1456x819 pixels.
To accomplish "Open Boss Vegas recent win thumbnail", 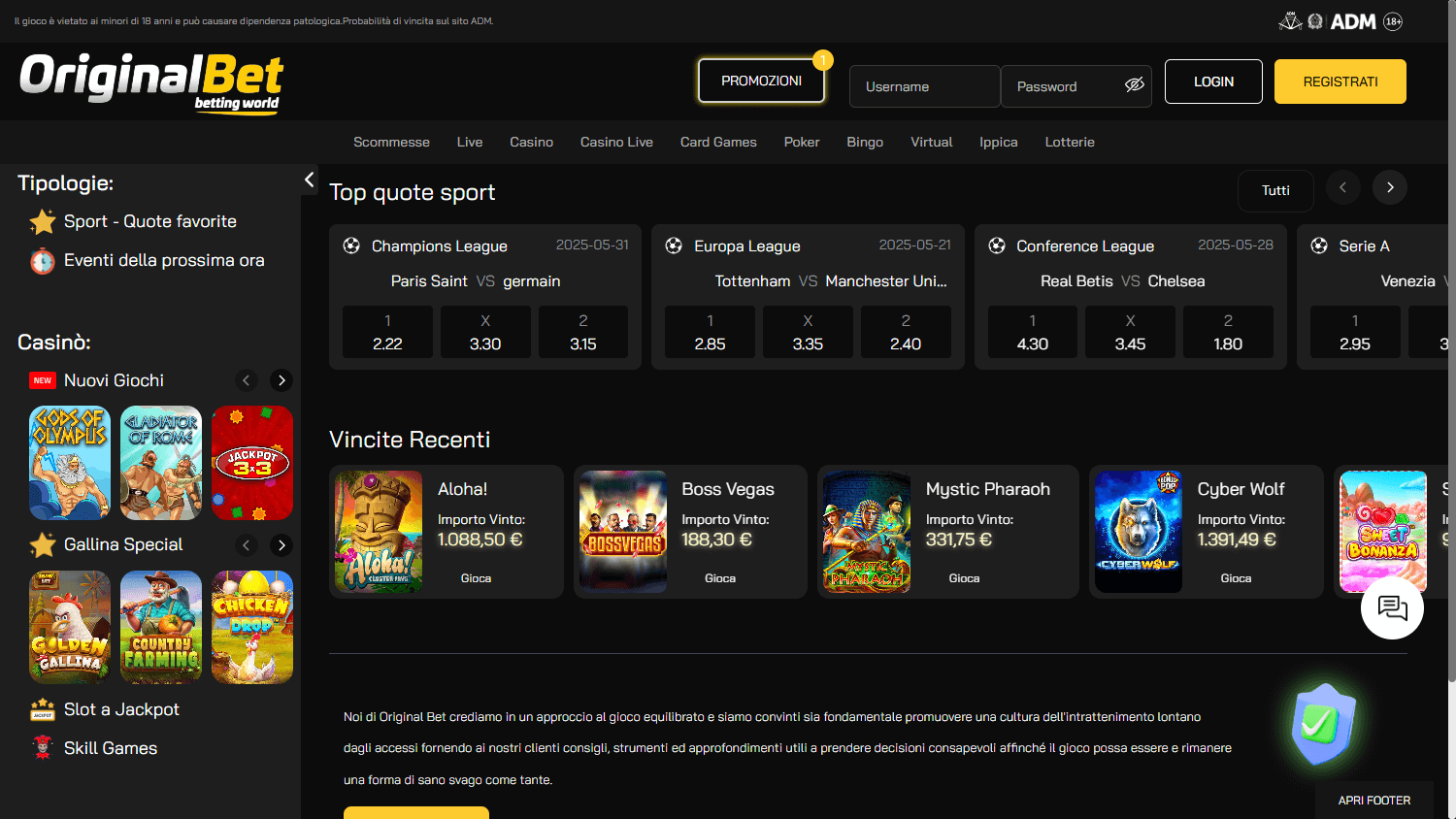I will pos(623,532).
